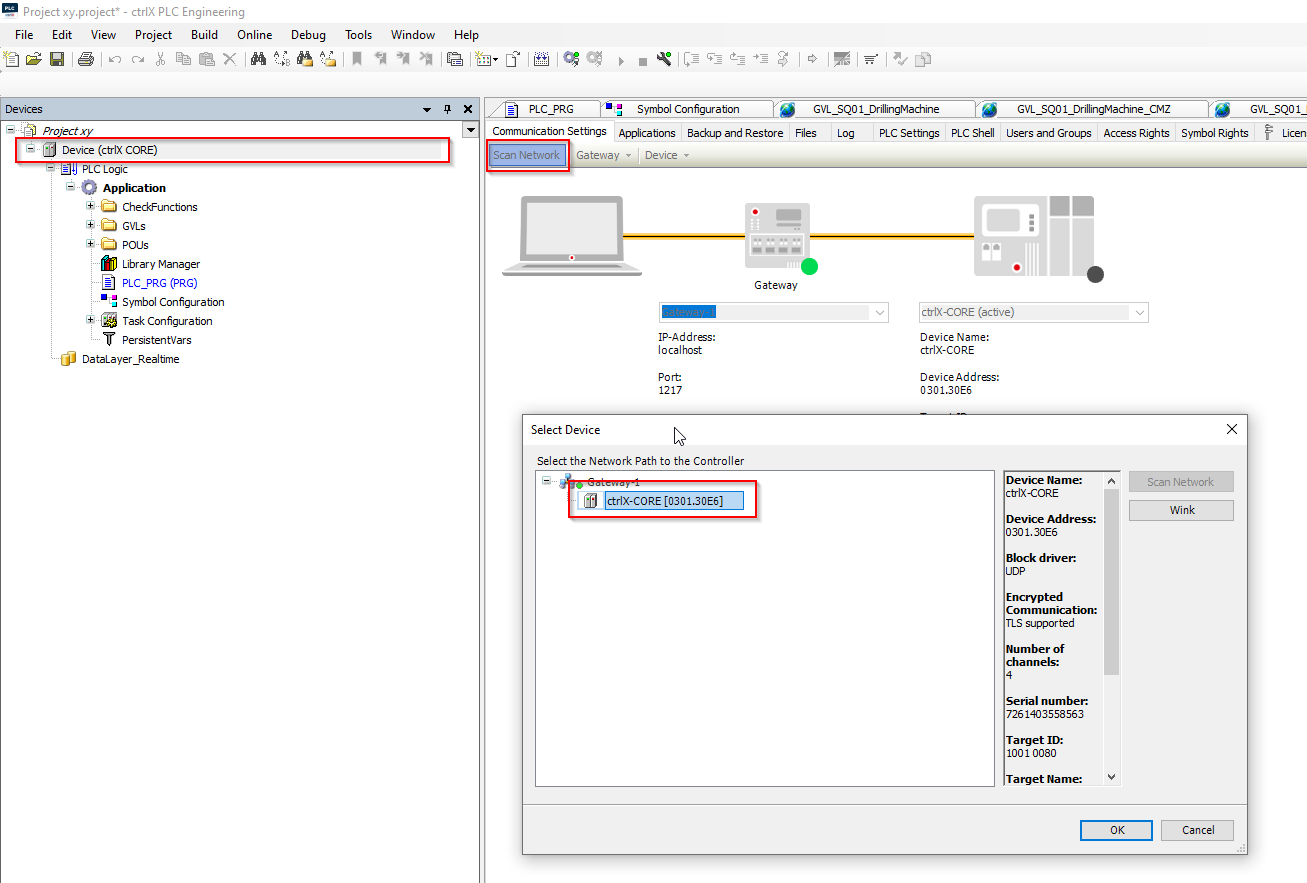Click the Print toolbar icon

coord(86,59)
